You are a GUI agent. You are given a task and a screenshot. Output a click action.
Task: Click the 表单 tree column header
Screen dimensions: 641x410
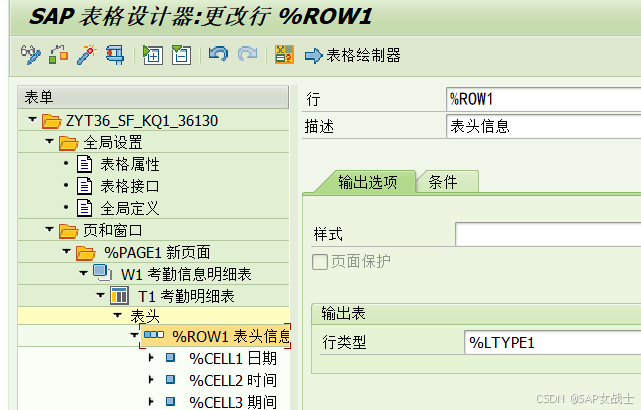coord(153,97)
